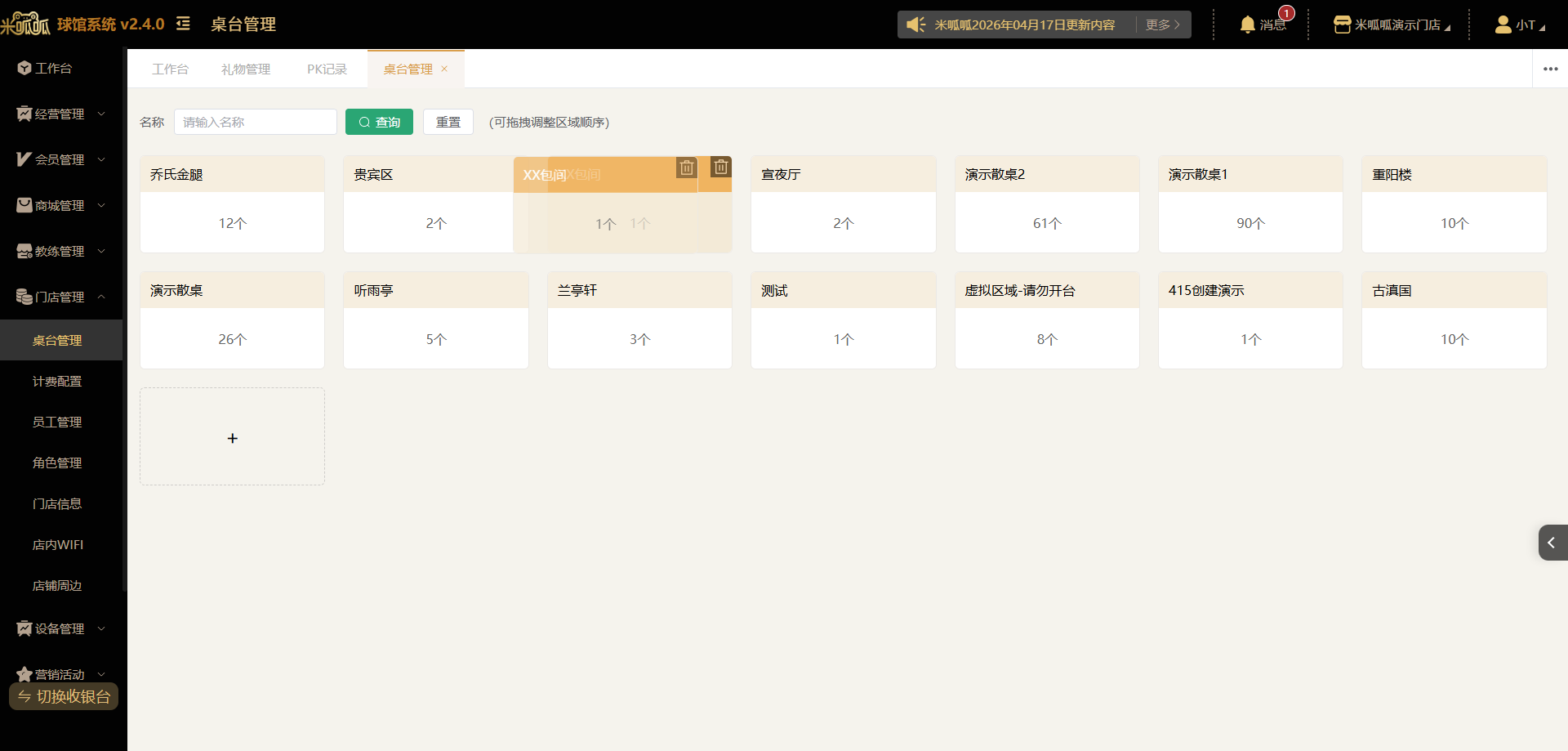Focus the 请输入名称 name input
Image resolution: width=1568 pixels, height=751 pixels.
pos(256,122)
